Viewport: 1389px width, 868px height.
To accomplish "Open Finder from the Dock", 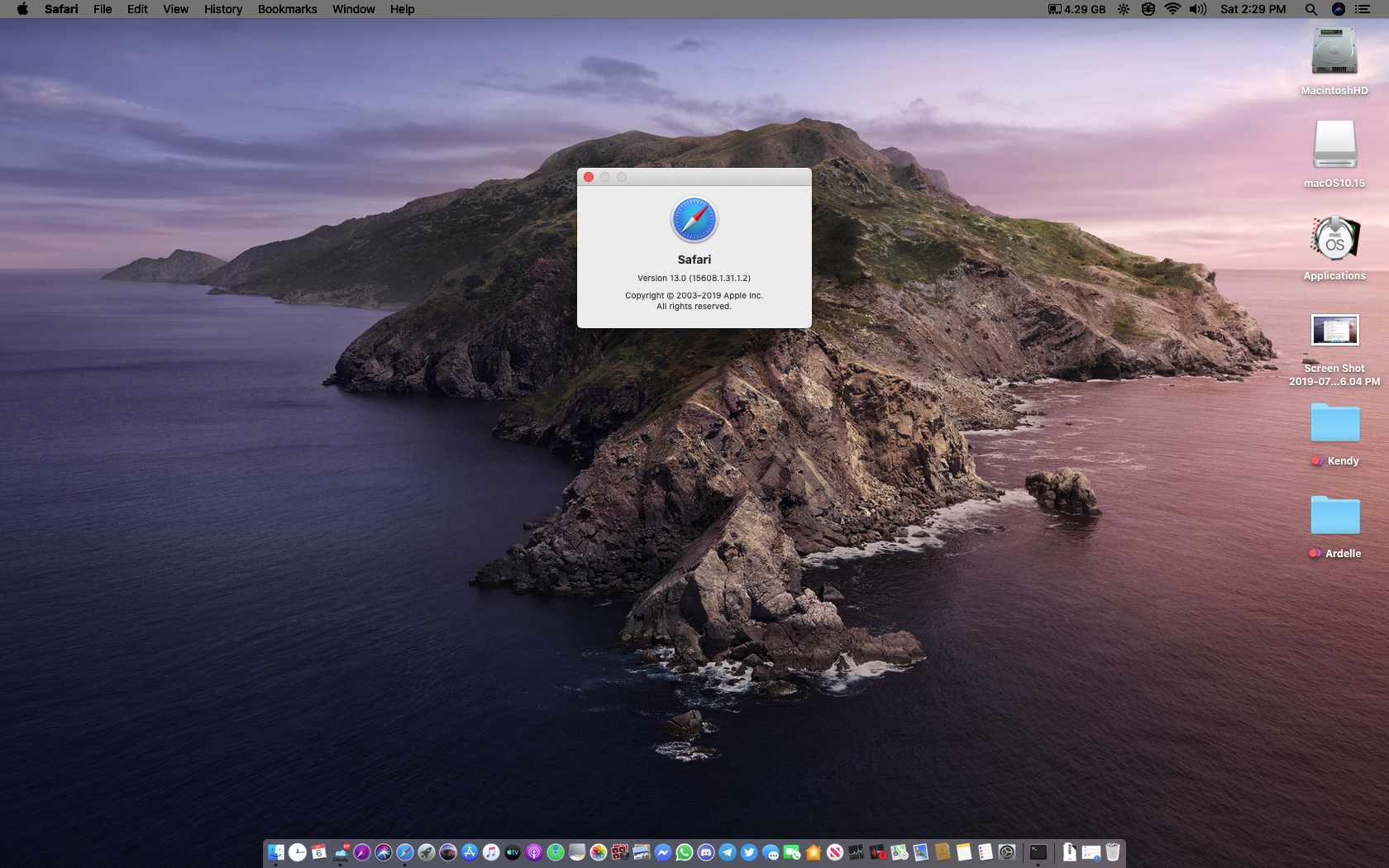I will [x=276, y=852].
